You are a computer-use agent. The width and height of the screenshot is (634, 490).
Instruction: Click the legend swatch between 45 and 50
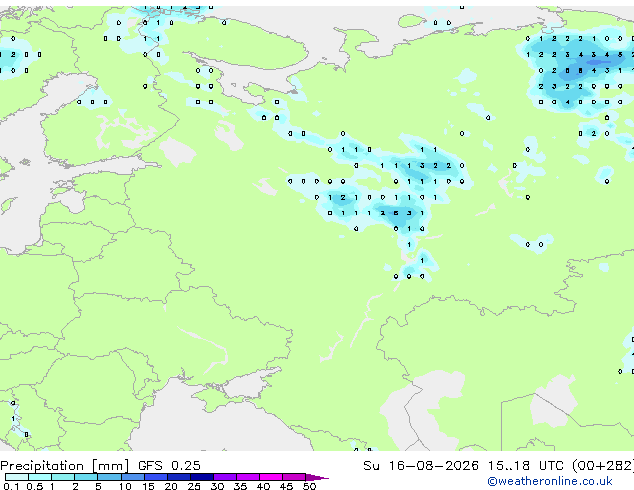[294, 477]
